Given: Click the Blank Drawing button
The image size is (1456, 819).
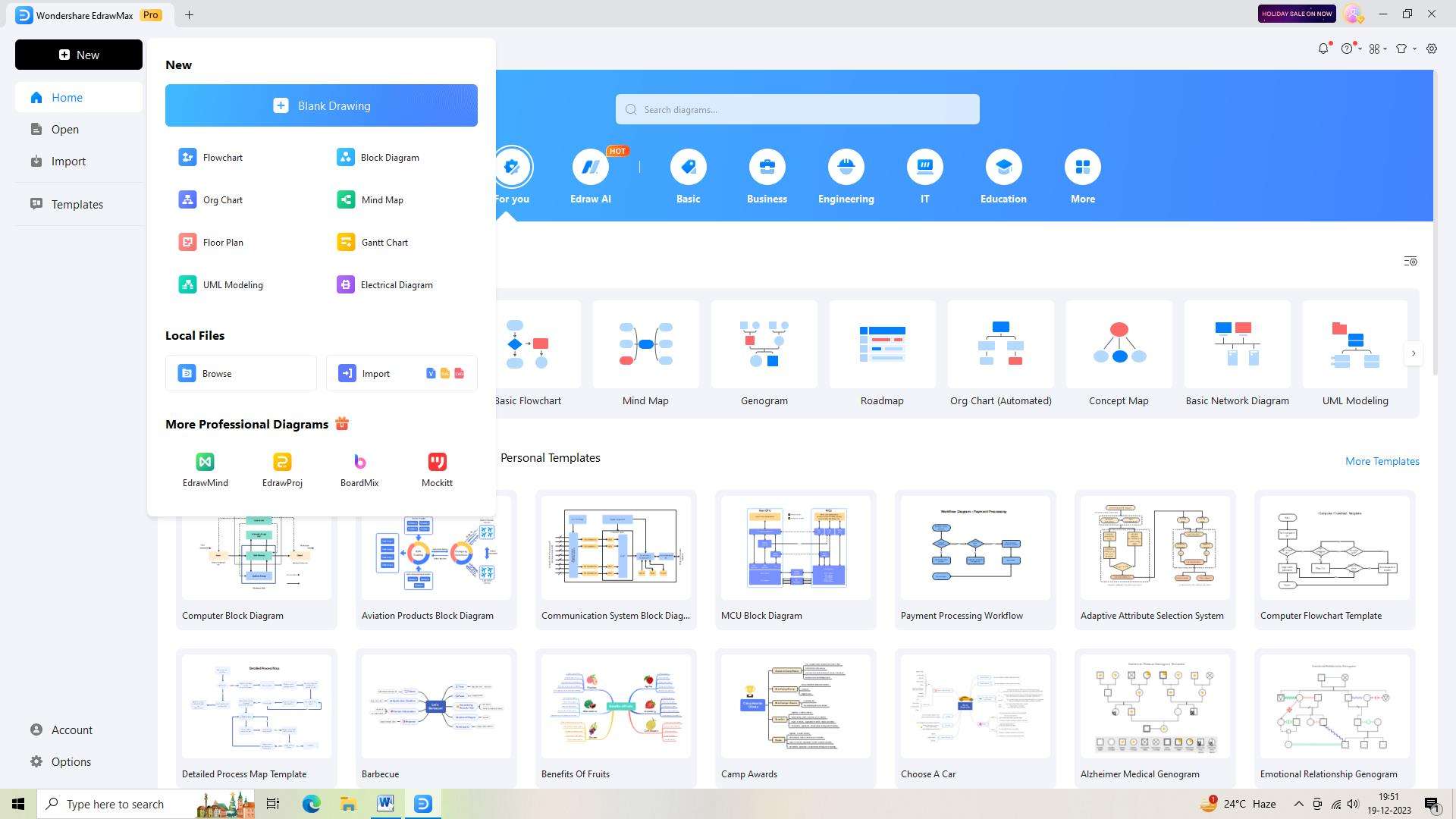Looking at the screenshot, I should click(x=321, y=105).
